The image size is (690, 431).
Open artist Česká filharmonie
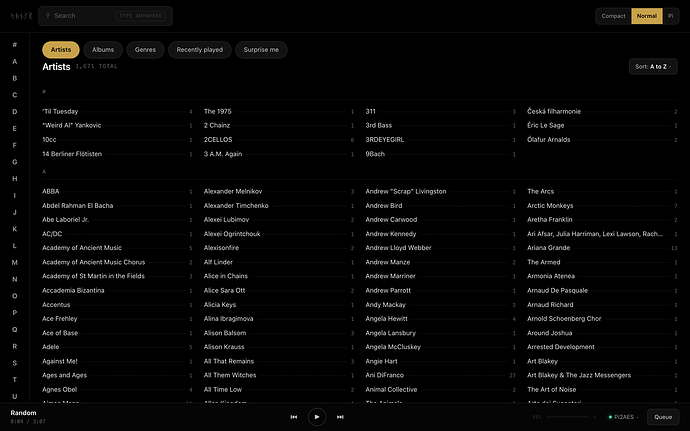pos(602,111)
